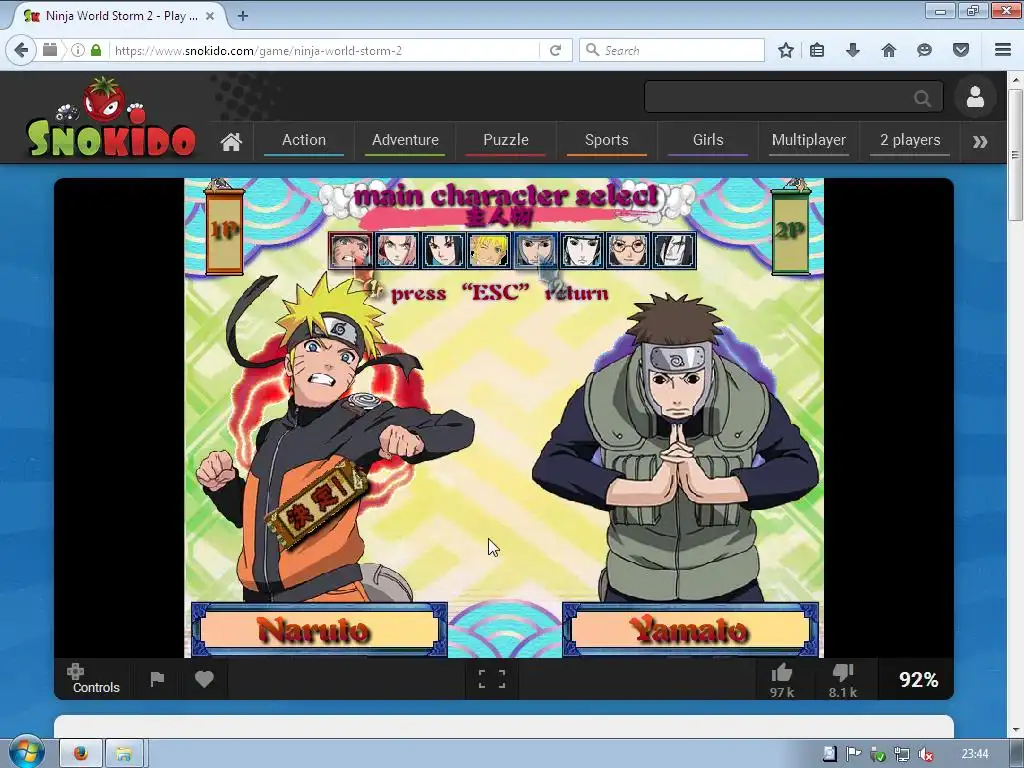Open the Girls category
Screen dimensions: 1024x768
click(x=708, y=140)
